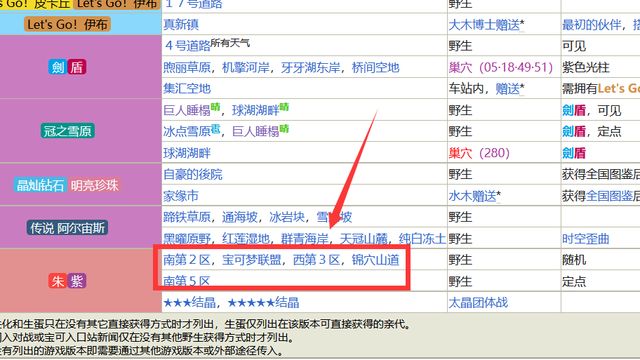The image size is (640, 360).
Task: Open the 宝可梦联盟 link
Action: pyautogui.click(x=251, y=260)
